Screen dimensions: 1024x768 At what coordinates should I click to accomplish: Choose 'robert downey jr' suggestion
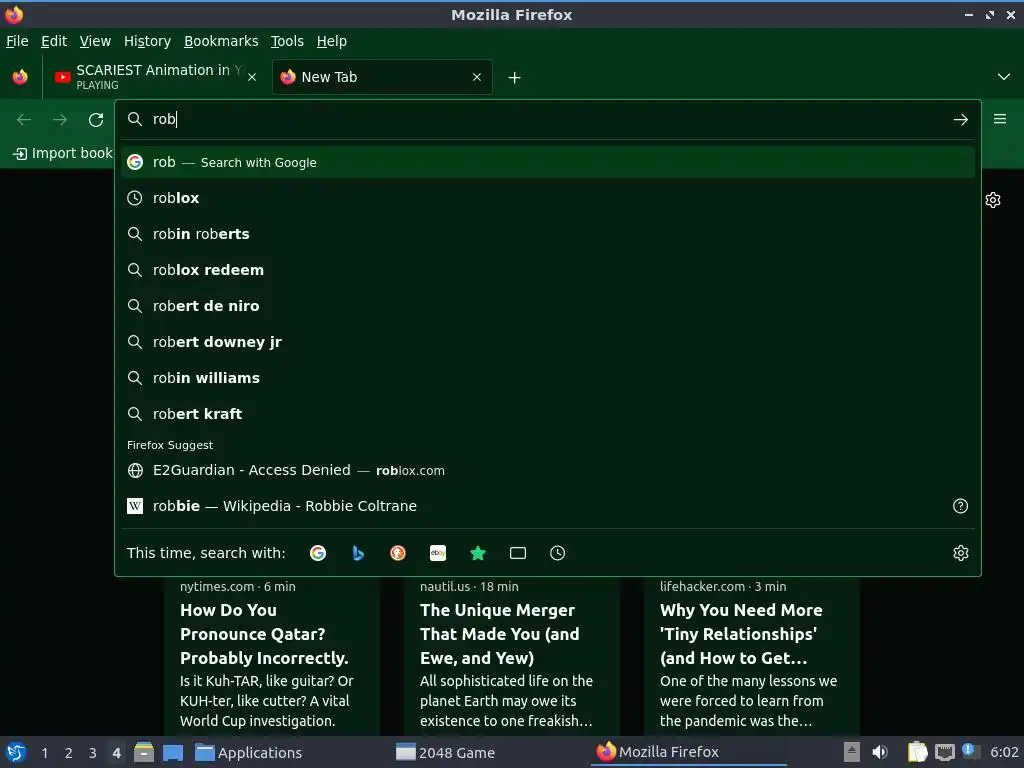[547, 342]
